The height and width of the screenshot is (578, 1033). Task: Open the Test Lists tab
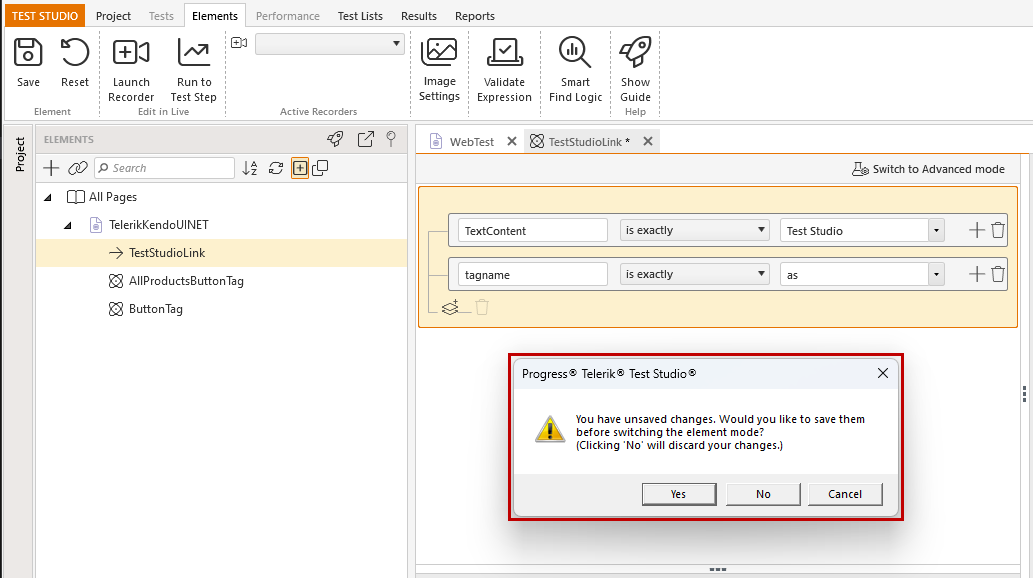point(360,16)
